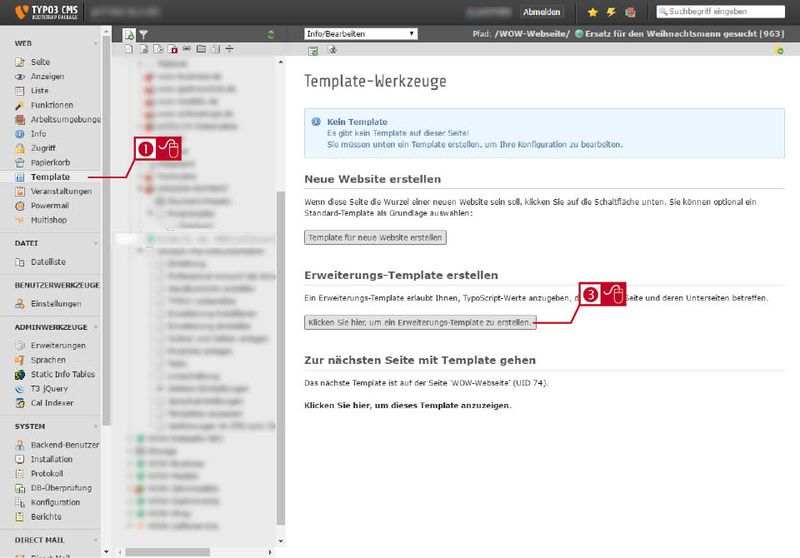Collapse the ADMINWERKZEUGE module group

pos(95,327)
